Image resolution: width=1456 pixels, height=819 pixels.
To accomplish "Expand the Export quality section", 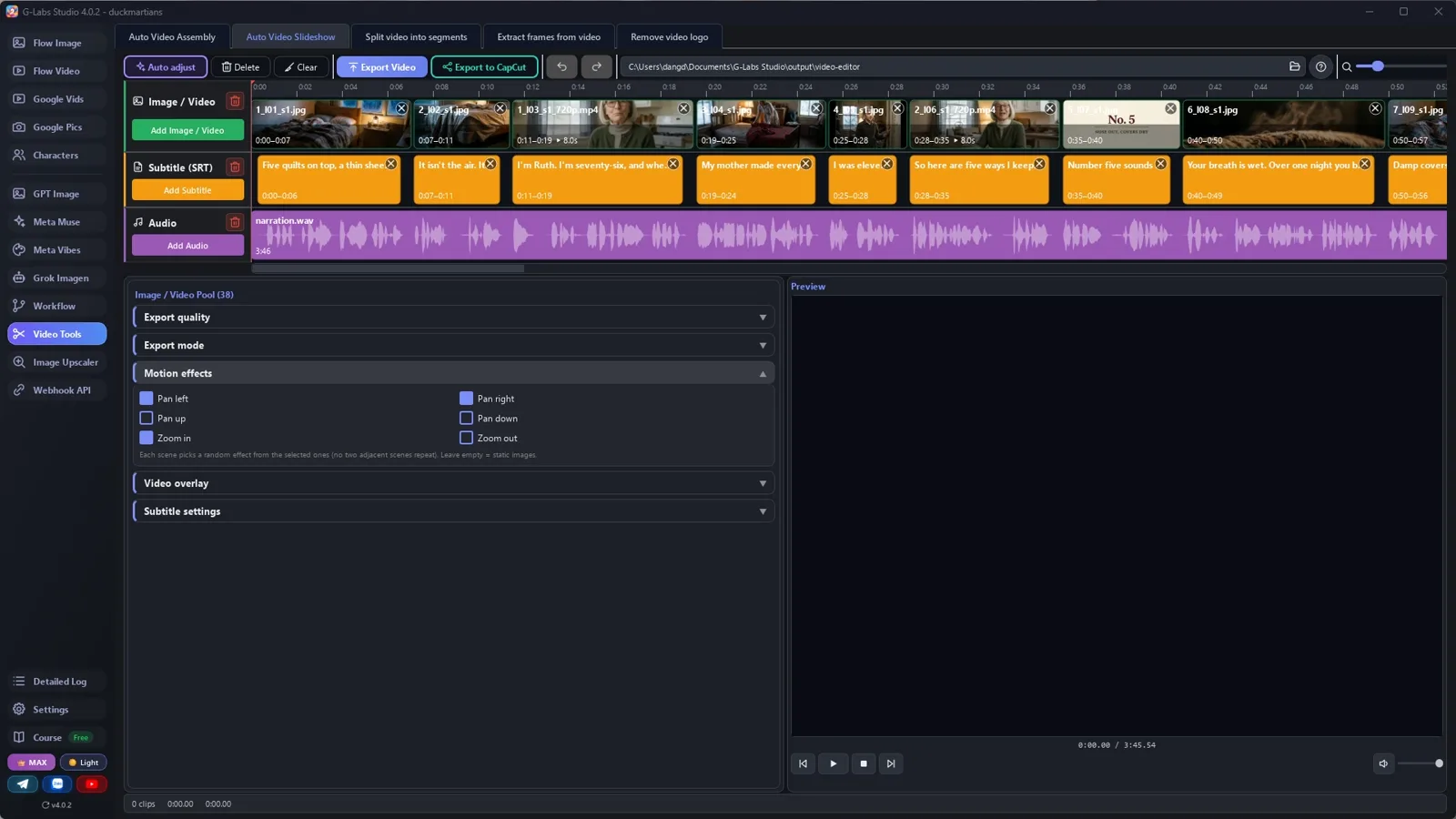I will [453, 318].
